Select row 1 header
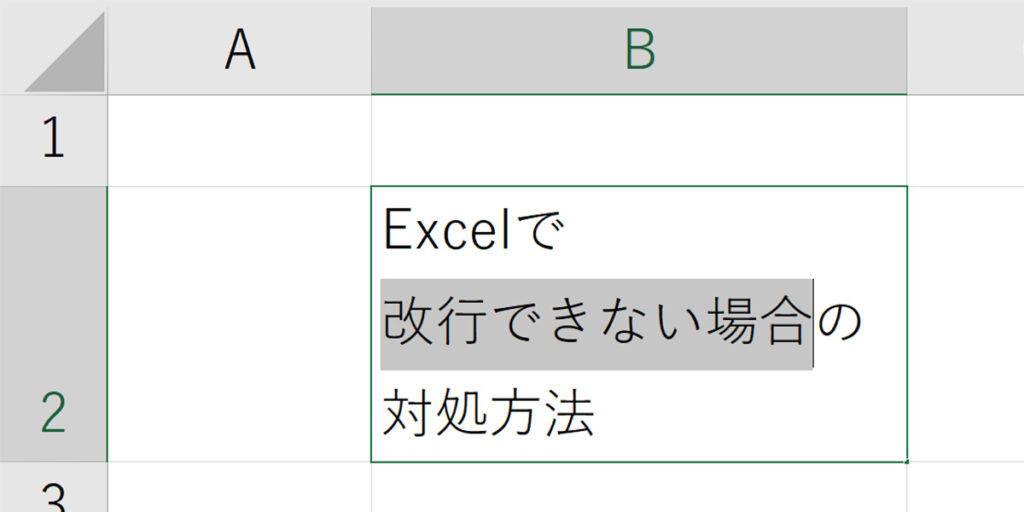The image size is (1024, 512). [x=53, y=140]
